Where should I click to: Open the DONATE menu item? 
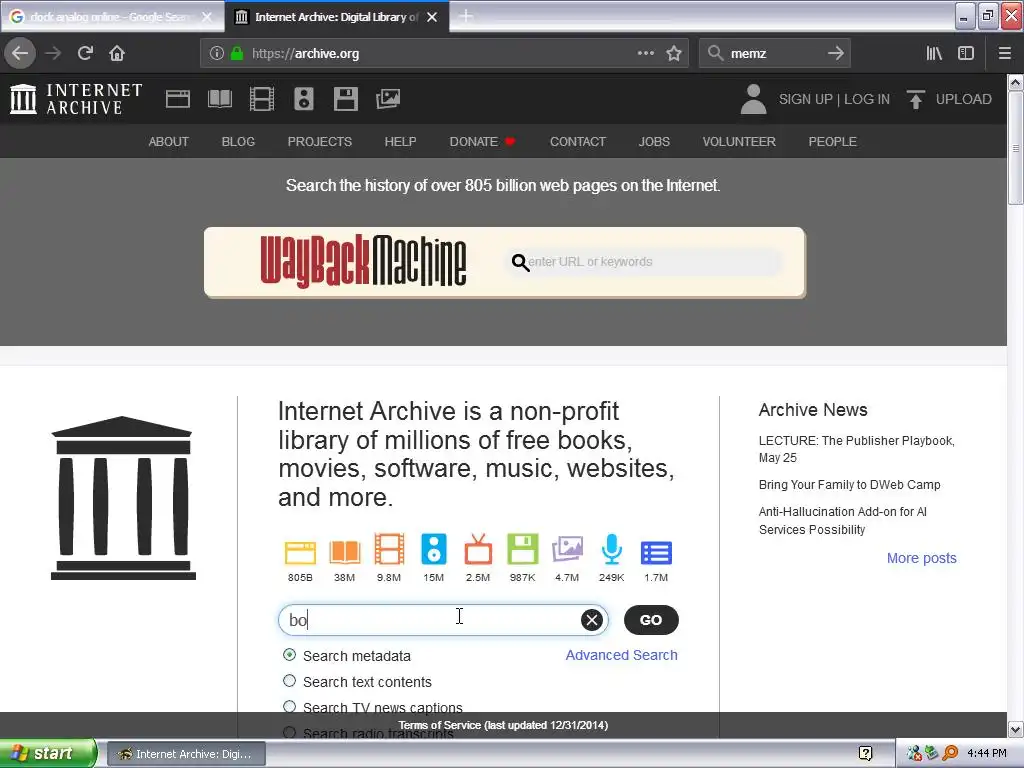click(482, 141)
